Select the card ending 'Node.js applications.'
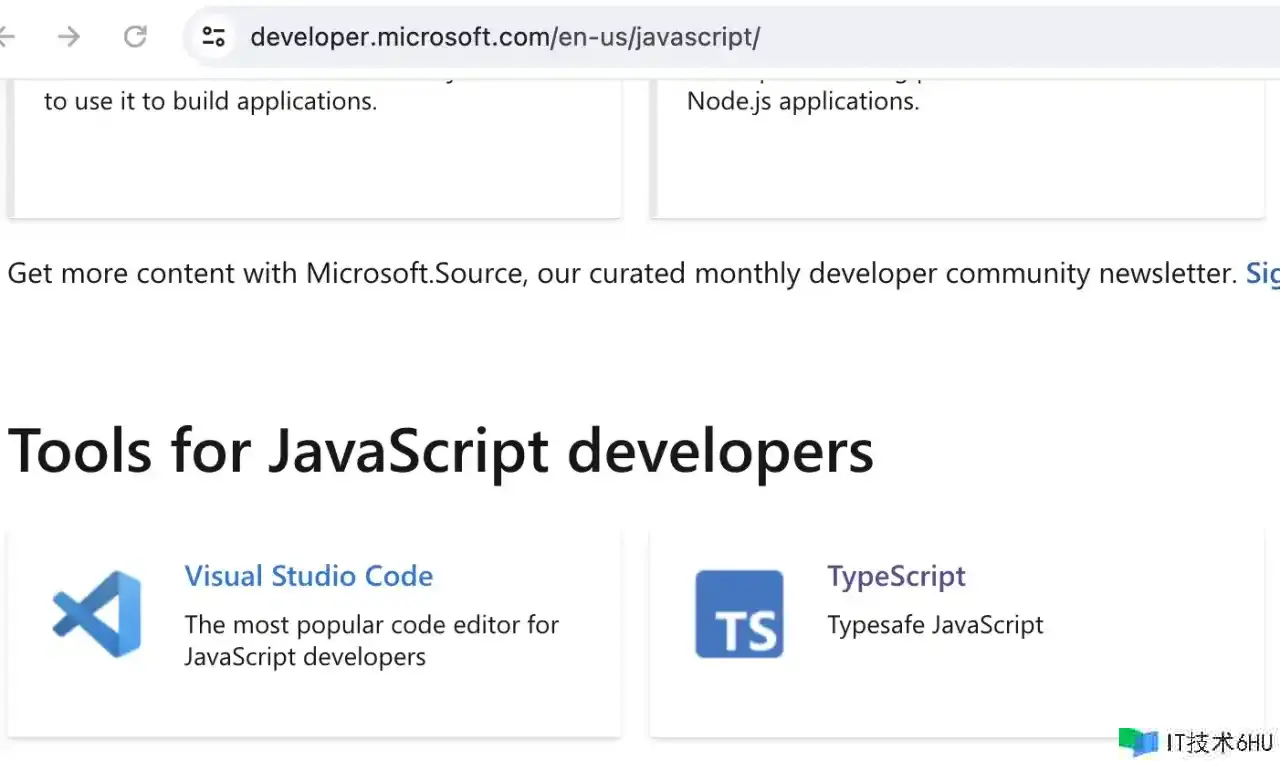This screenshot has height=761, width=1280. click(957, 150)
